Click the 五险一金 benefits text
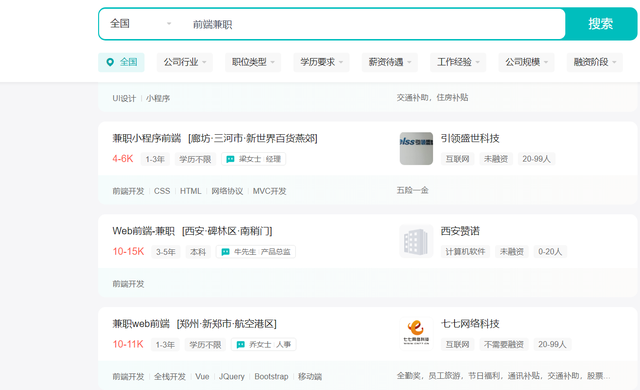The height and width of the screenshot is (390, 640). point(412,190)
